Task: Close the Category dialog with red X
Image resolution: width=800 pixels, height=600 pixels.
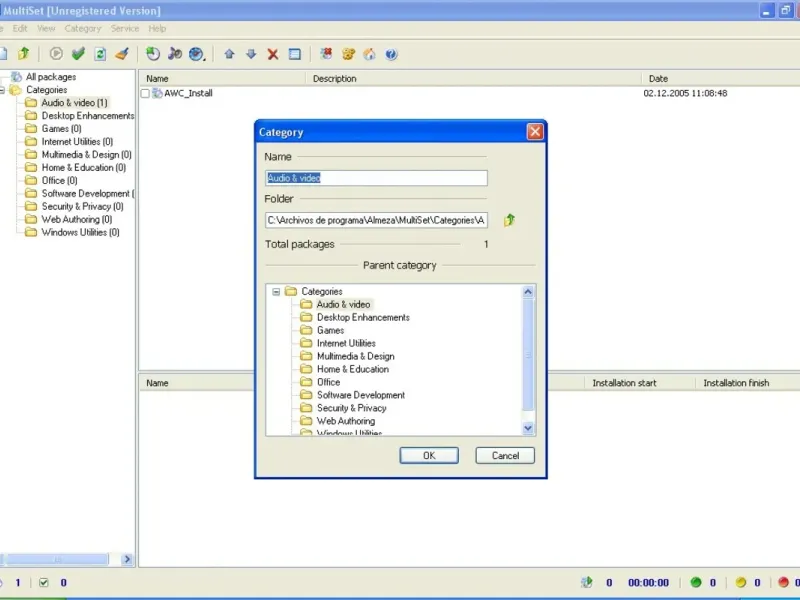Action: click(535, 132)
